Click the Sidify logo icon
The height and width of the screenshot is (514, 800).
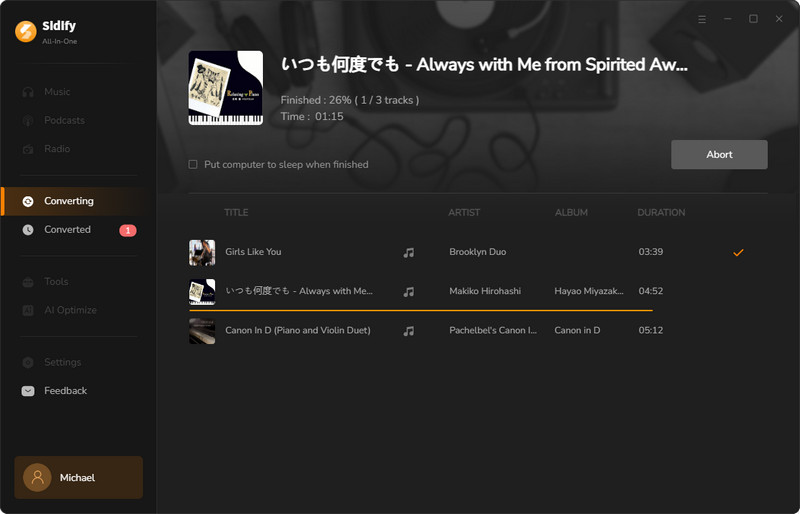pyautogui.click(x=26, y=31)
